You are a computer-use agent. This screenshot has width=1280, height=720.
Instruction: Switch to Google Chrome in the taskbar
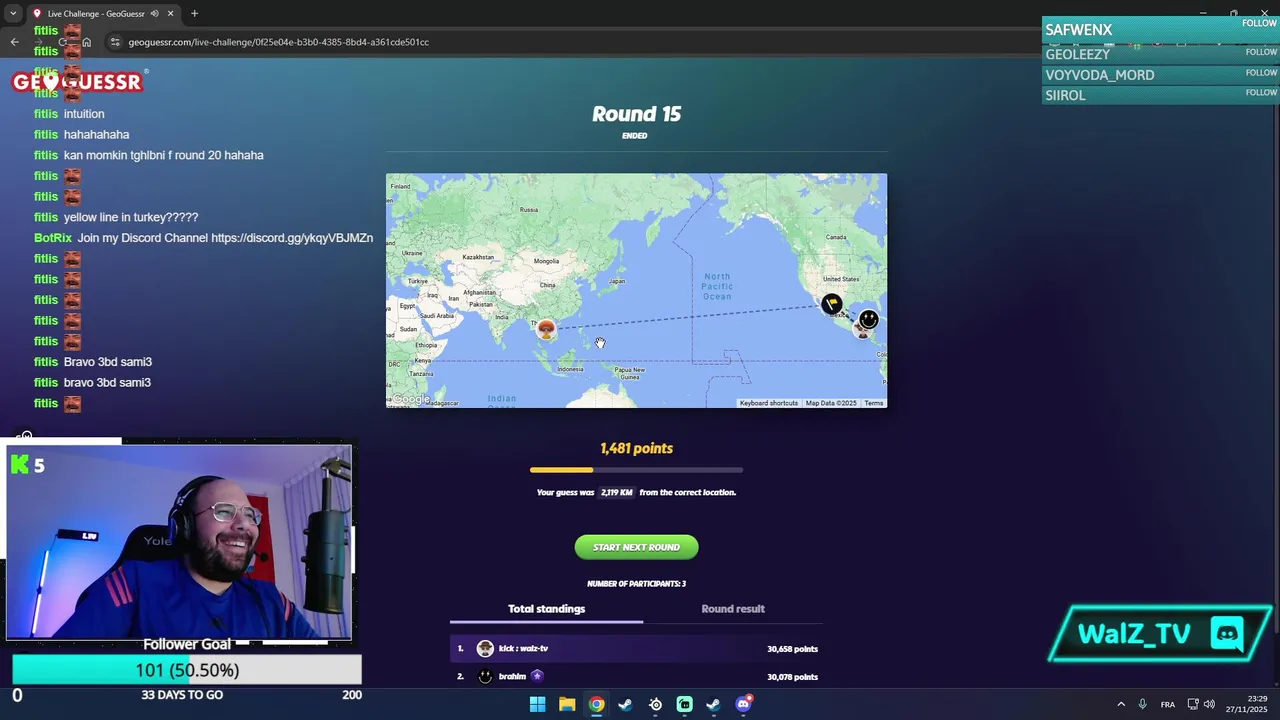click(x=596, y=704)
